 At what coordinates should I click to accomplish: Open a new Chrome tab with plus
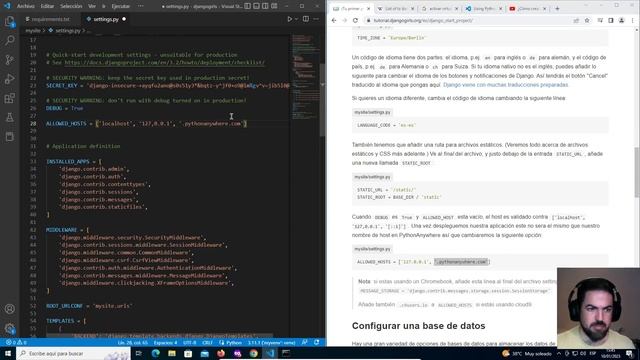(558, 9)
